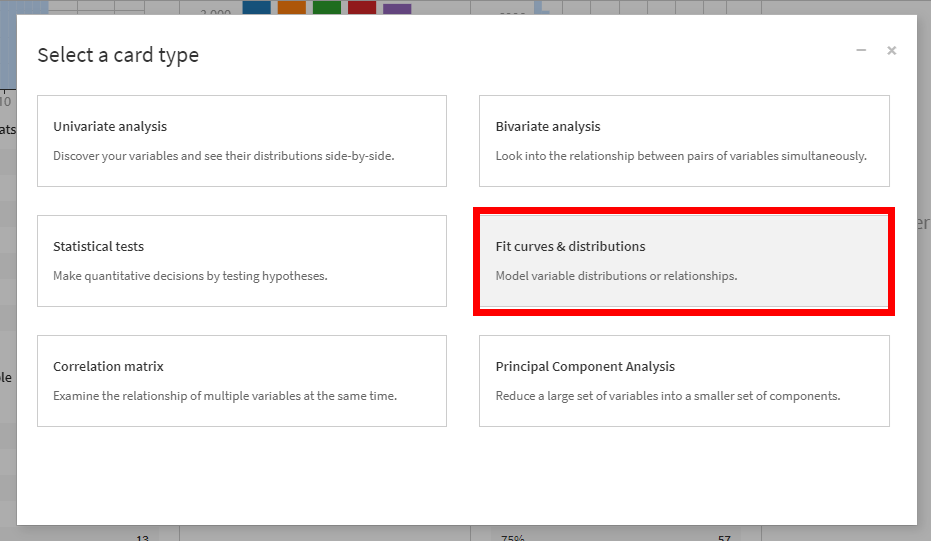Click 'Make quantitative decisions' description text

190,276
